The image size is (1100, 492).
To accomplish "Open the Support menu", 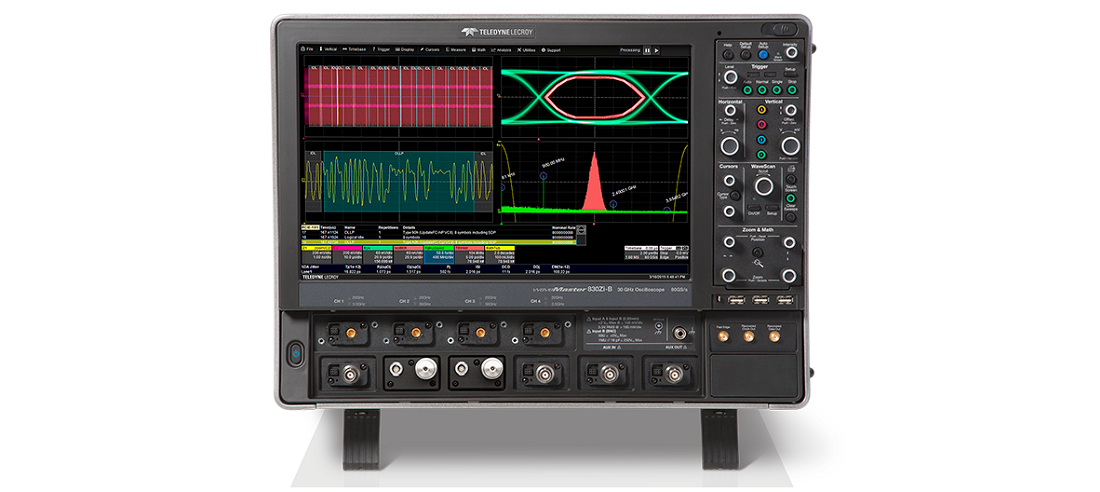I will pos(551,50).
